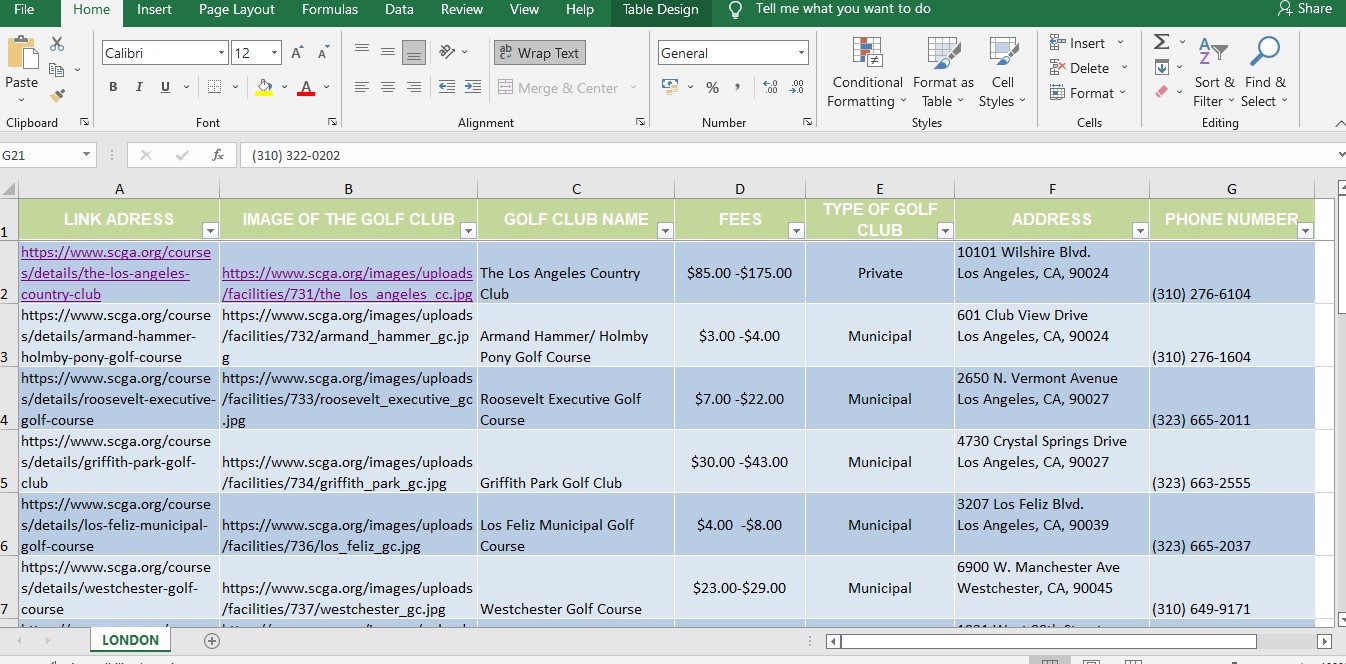Click the Format Painter brush icon
Image resolution: width=1346 pixels, height=664 pixels.
57,96
